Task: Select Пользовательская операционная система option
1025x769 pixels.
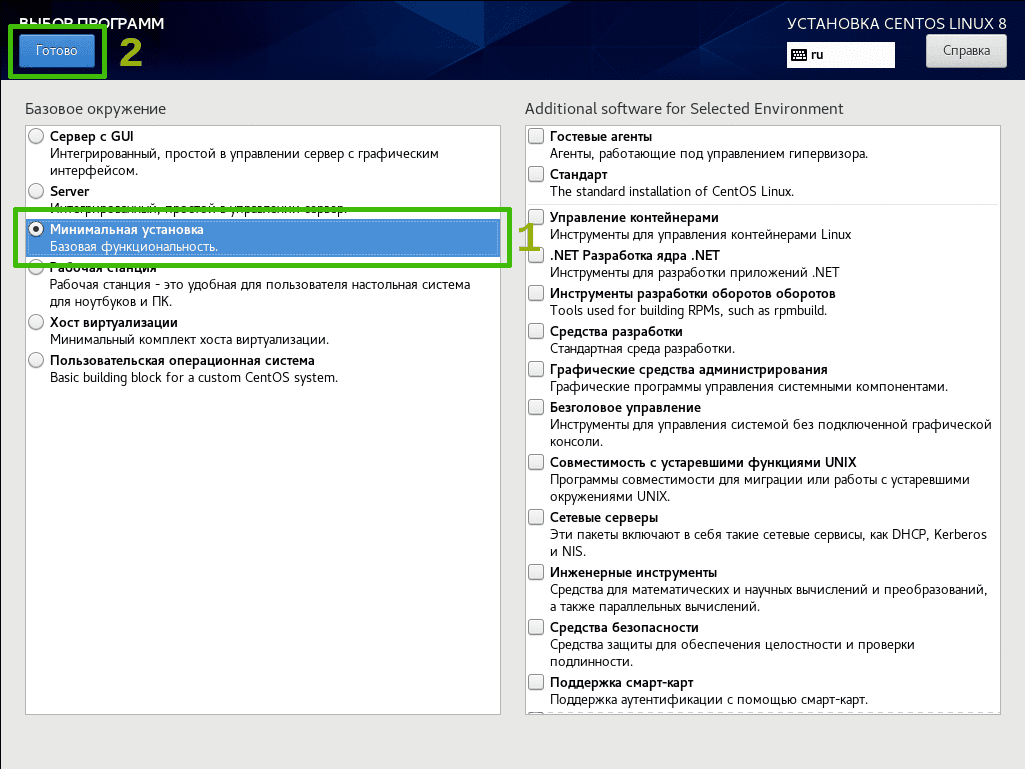Action: (x=36, y=360)
